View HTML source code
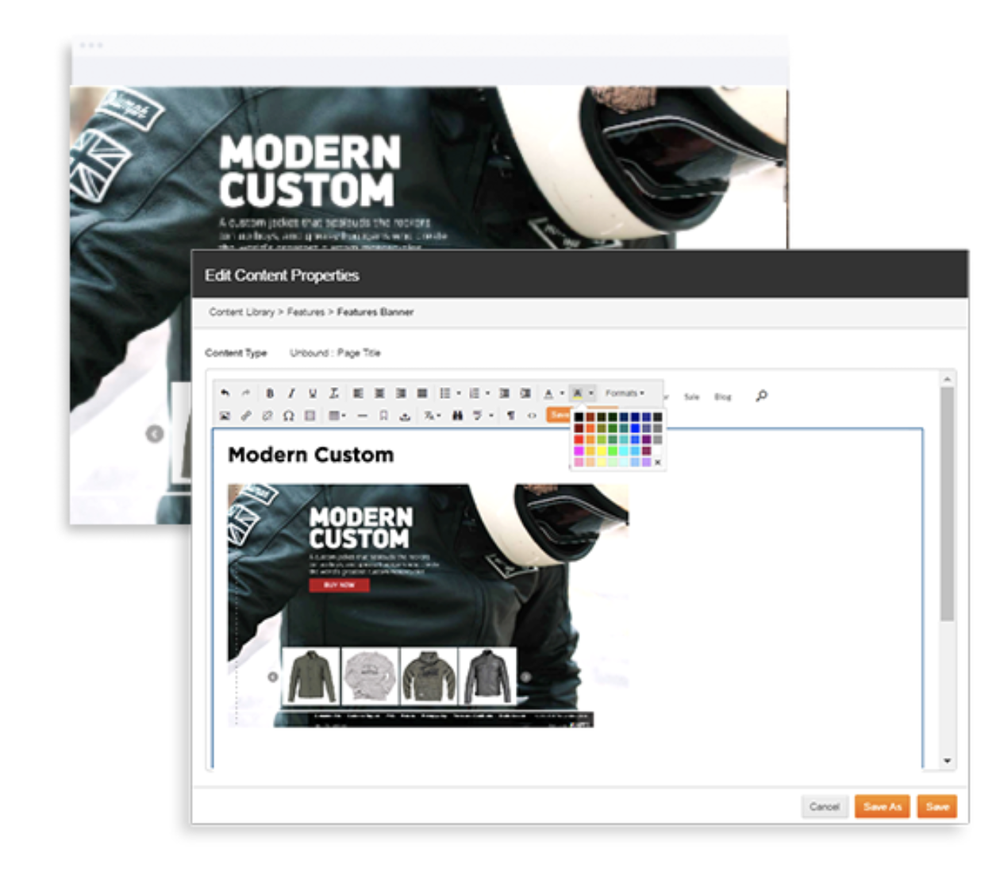This screenshot has height=890, width=1000. coord(532,416)
